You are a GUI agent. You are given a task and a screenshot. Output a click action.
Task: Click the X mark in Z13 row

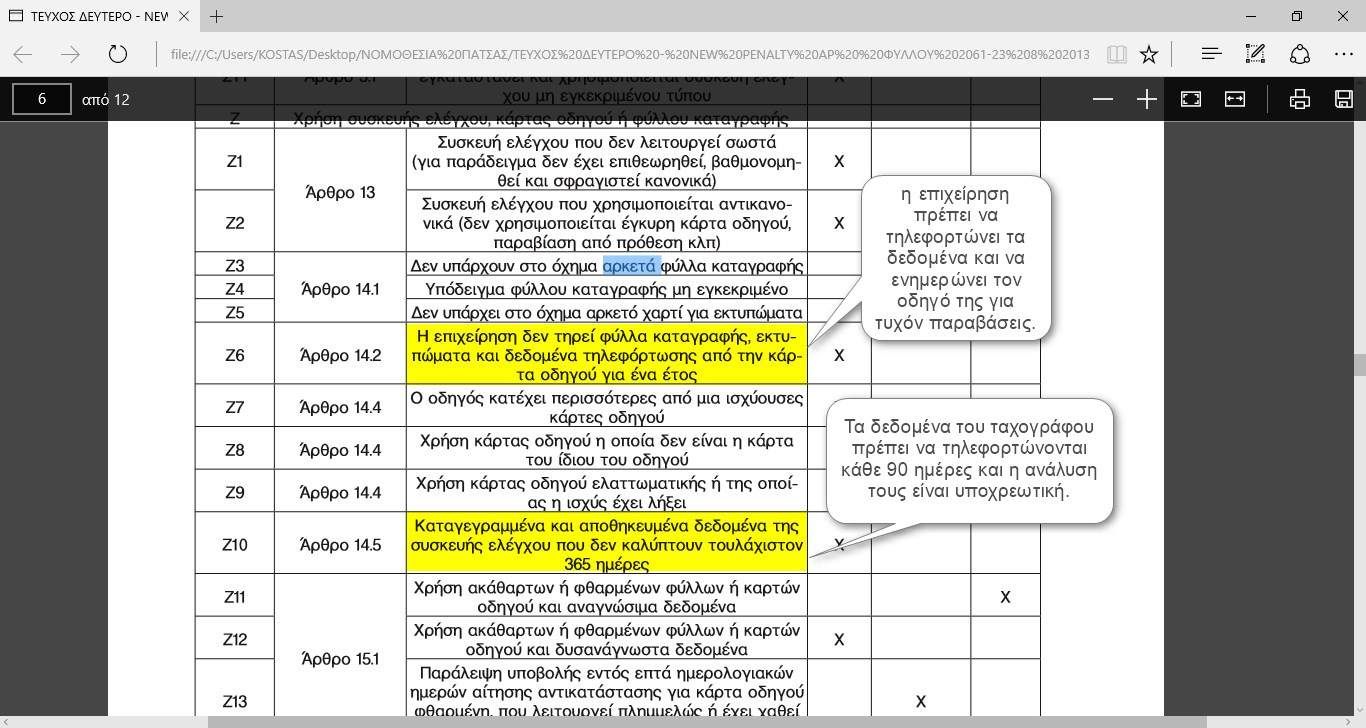(x=920, y=701)
